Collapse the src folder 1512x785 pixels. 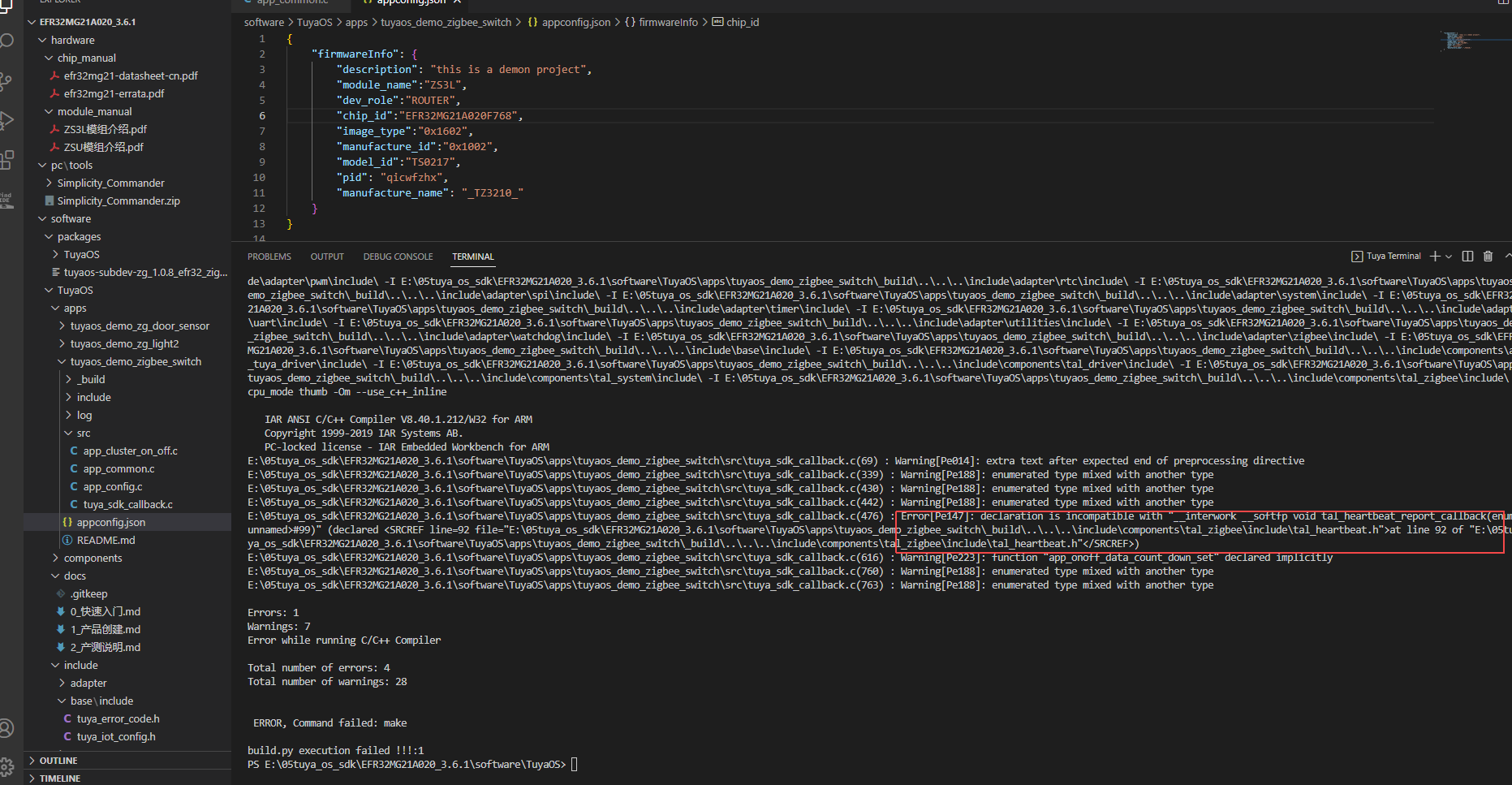point(68,433)
